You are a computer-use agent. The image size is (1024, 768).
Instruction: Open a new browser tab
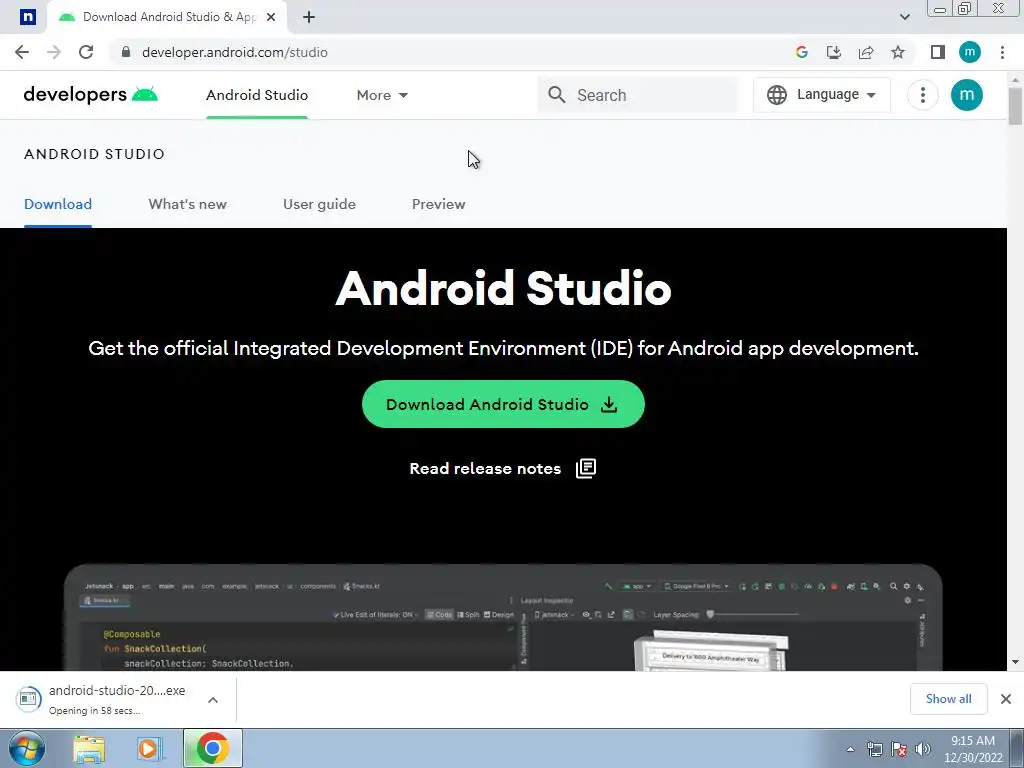point(309,17)
